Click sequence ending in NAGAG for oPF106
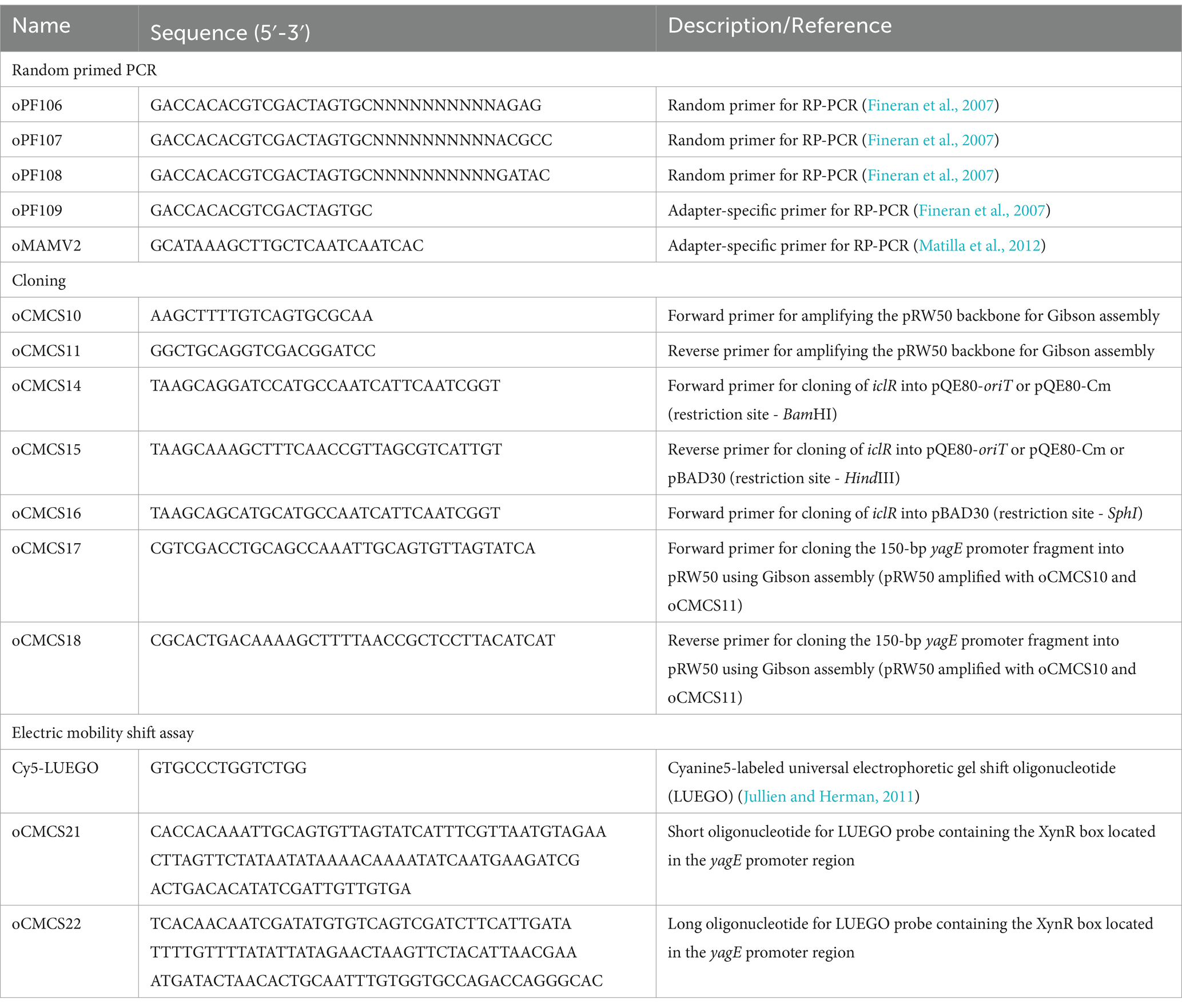1182x1008 pixels. point(346,105)
